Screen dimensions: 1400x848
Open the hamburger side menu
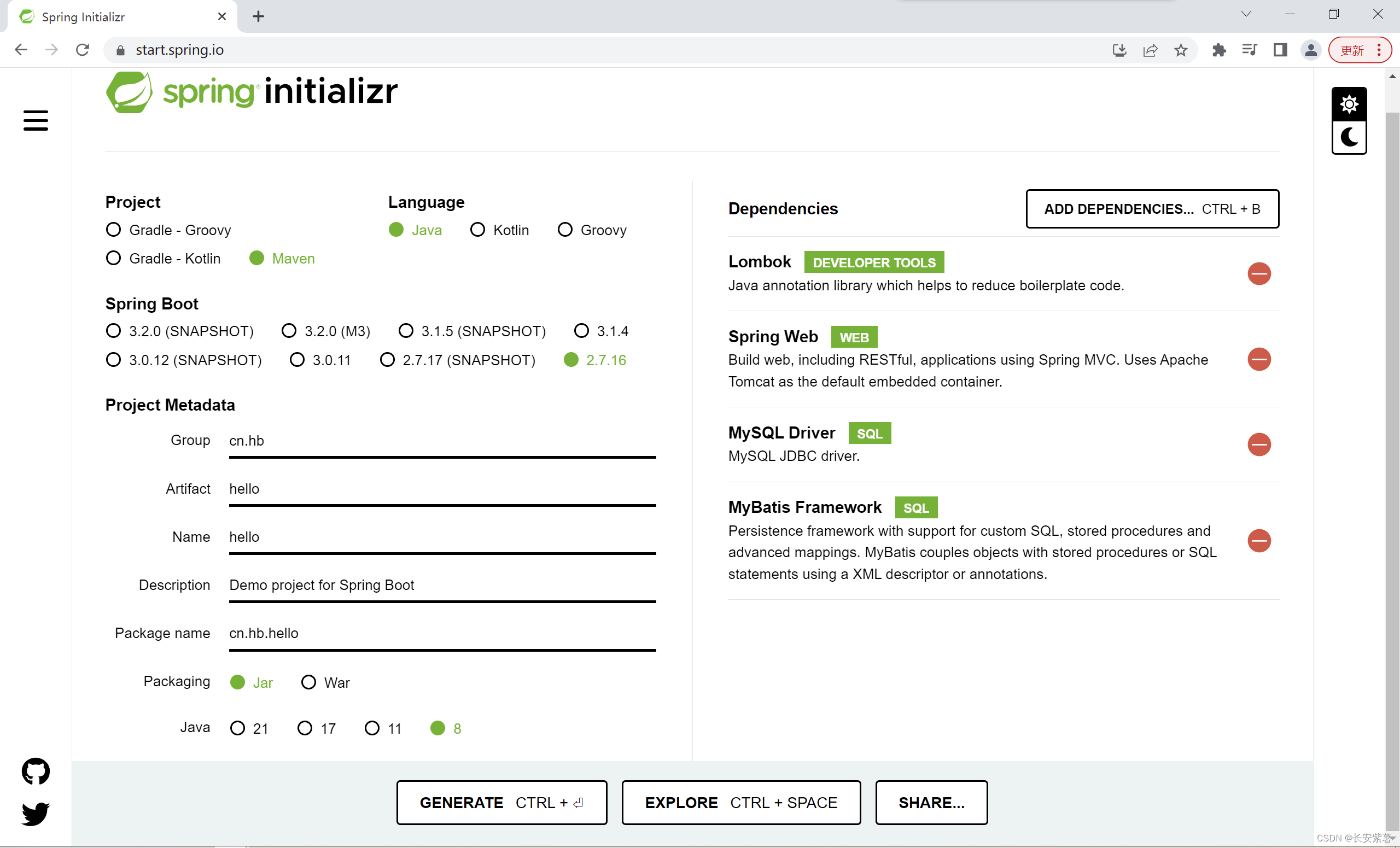pos(36,120)
